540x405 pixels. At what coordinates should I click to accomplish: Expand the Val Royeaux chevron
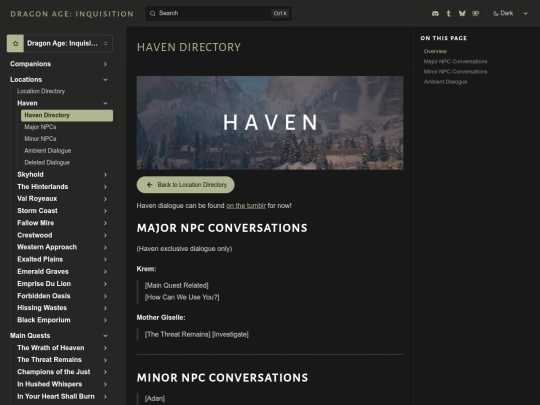(105, 199)
